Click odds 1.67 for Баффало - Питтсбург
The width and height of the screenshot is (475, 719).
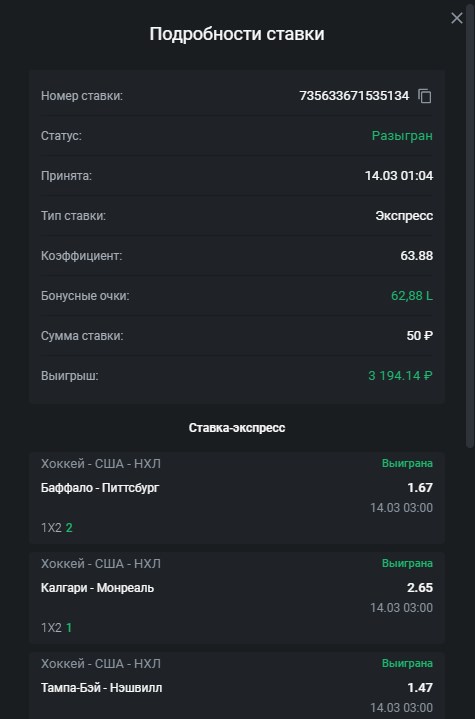click(x=420, y=487)
